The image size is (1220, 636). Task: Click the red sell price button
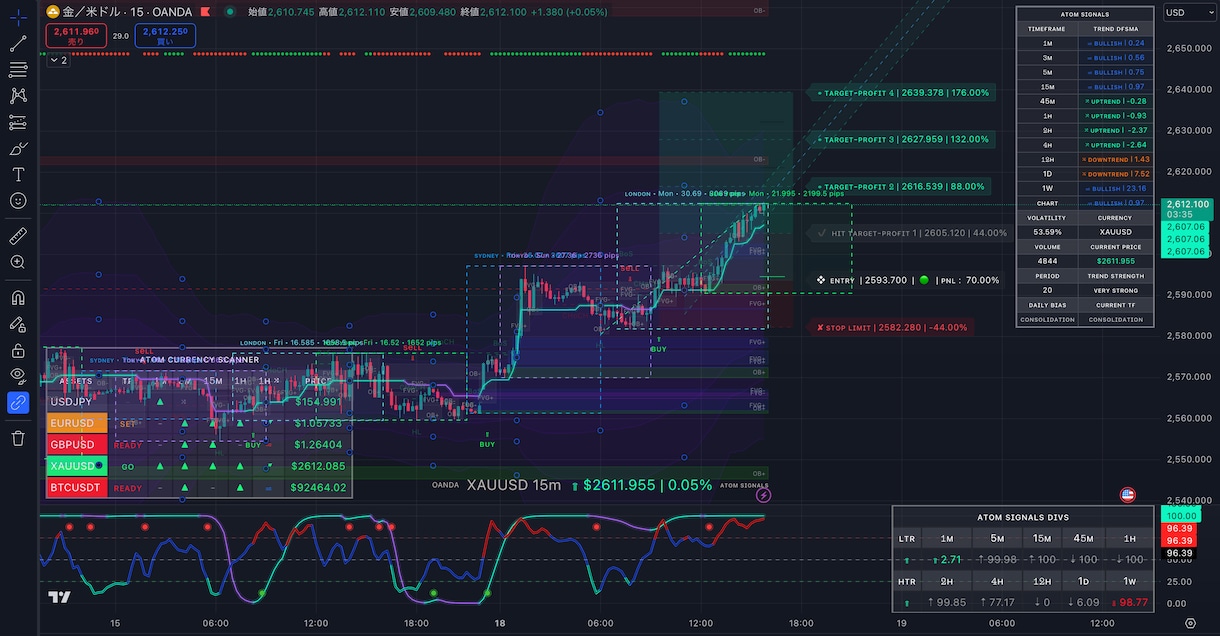pos(76,36)
